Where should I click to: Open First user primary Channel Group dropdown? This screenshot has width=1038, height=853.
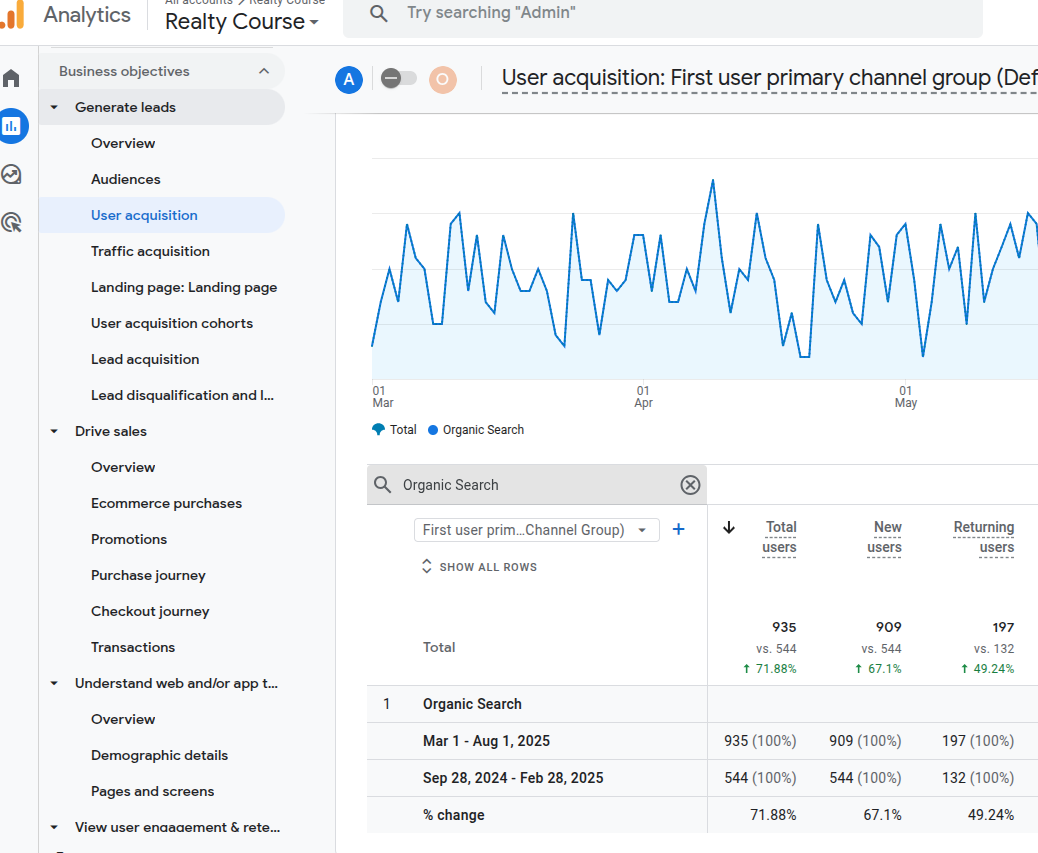[x=536, y=530]
